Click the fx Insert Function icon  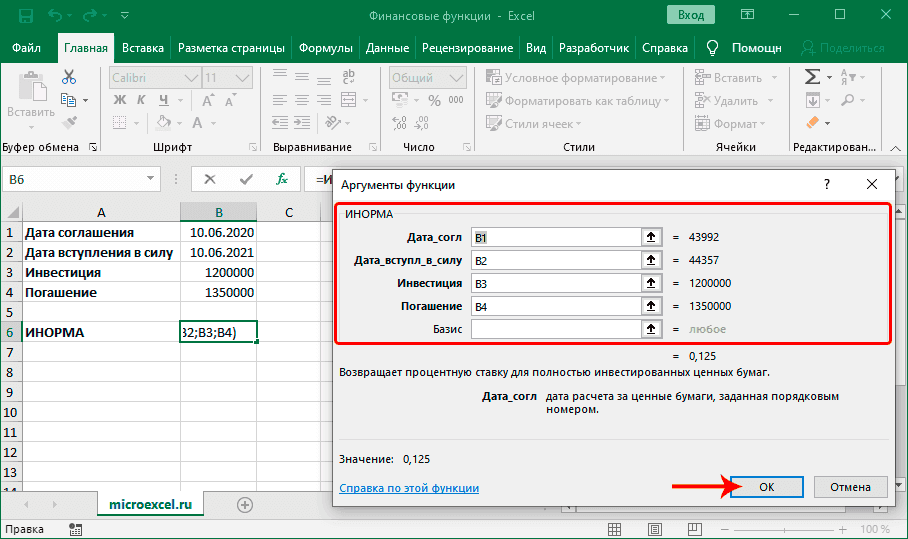point(283,179)
